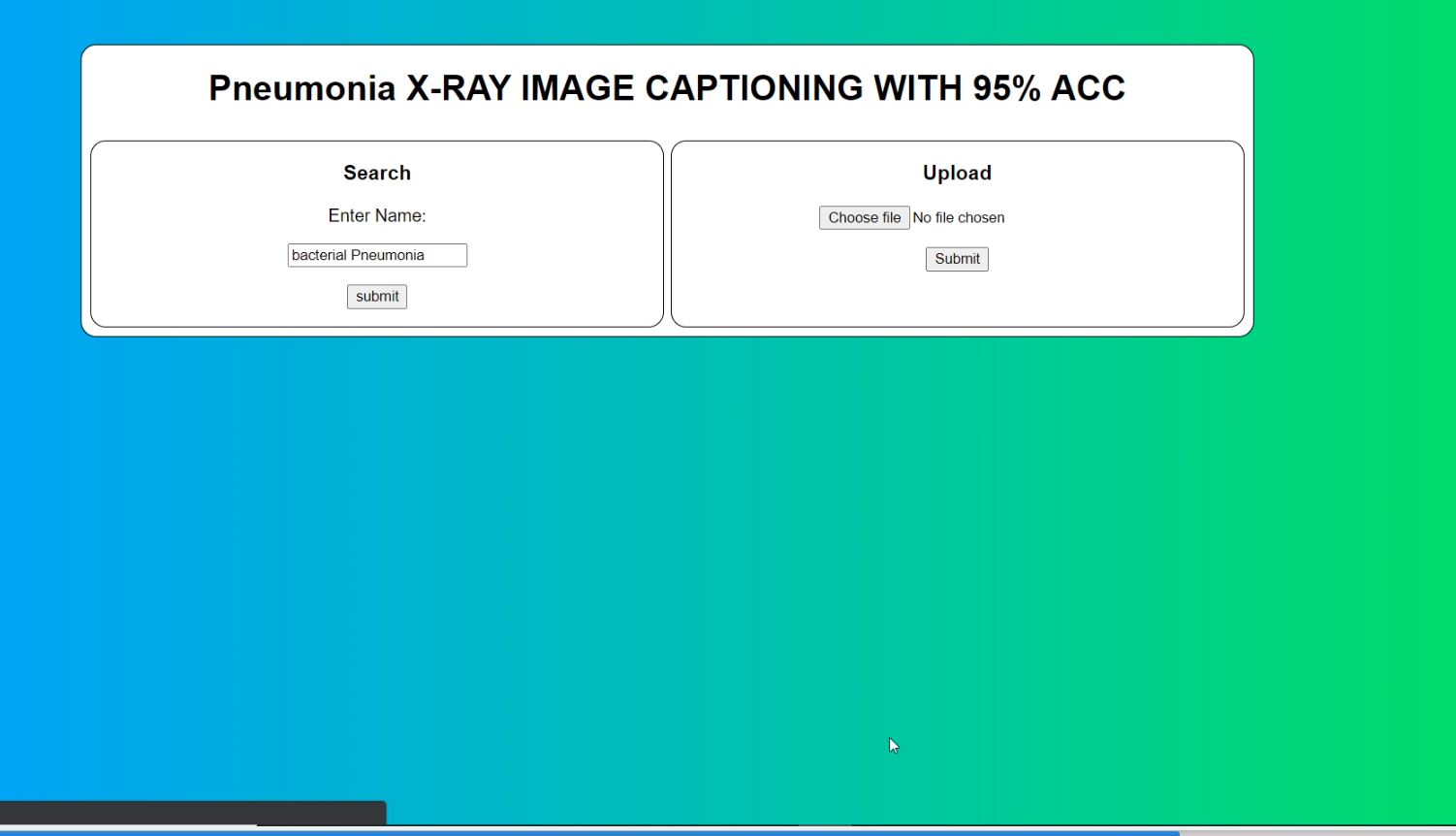Submit the search query

(x=377, y=296)
